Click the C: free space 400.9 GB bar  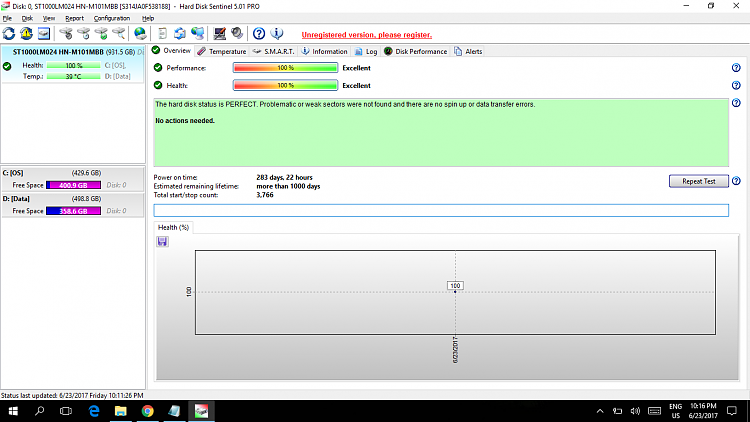tap(73, 185)
